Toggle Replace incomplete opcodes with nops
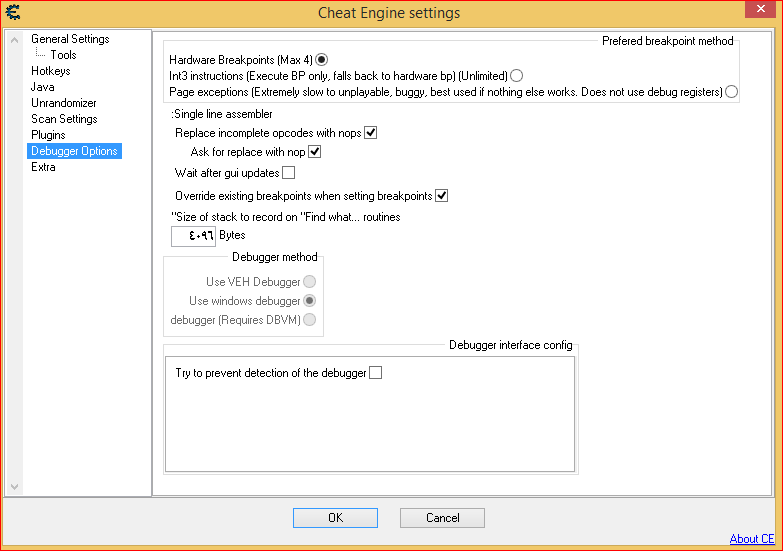 point(370,132)
